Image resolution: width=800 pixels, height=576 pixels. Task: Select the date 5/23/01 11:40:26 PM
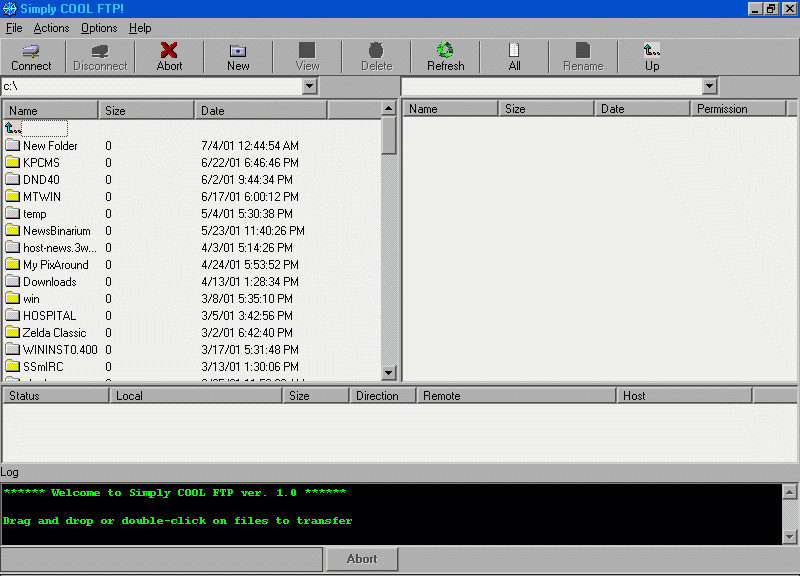[x=253, y=231]
